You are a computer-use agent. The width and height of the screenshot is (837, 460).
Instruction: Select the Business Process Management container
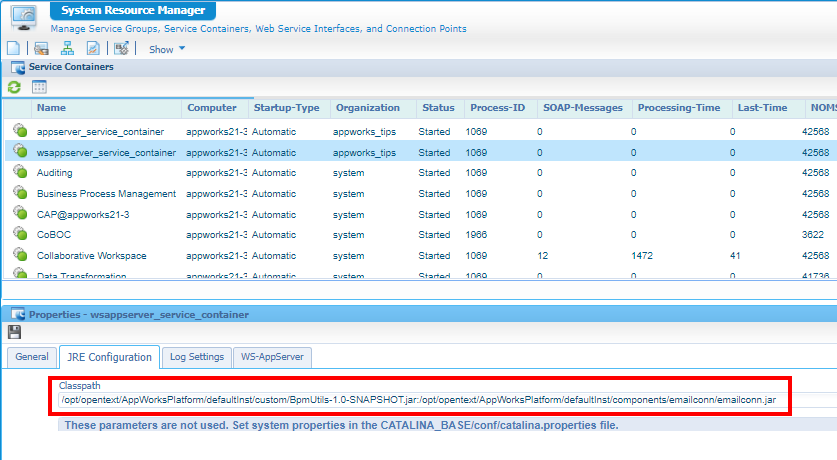(x=106, y=194)
